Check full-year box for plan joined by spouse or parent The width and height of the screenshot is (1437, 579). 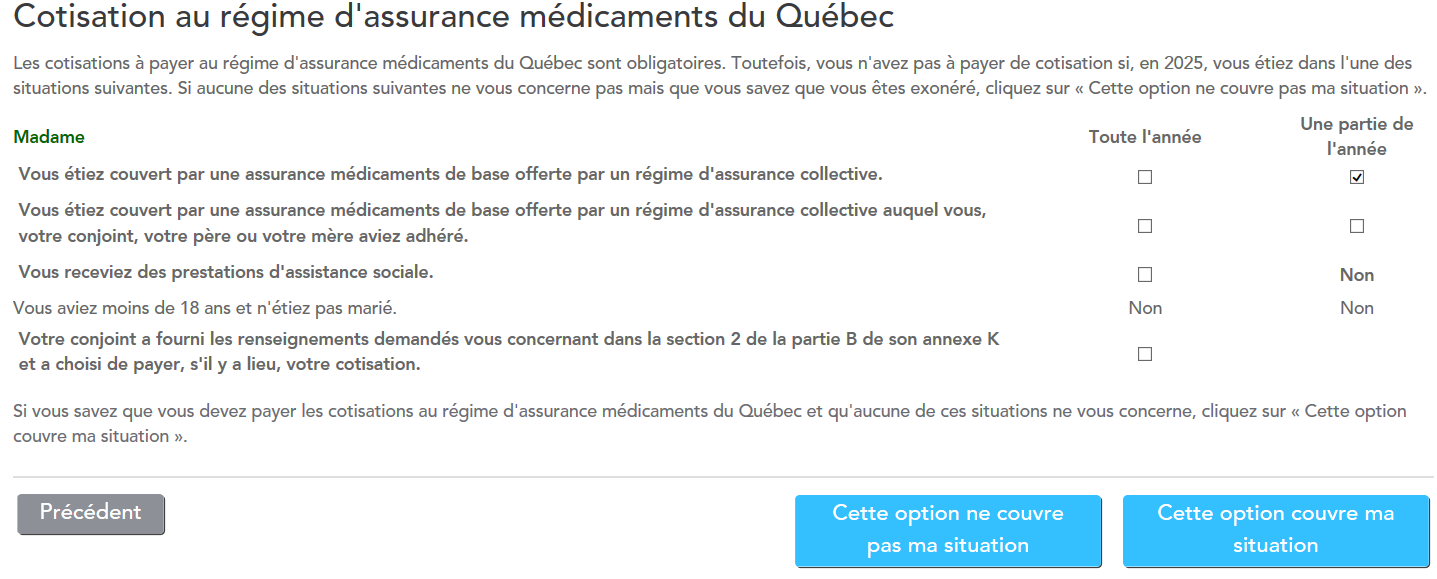(x=1145, y=226)
